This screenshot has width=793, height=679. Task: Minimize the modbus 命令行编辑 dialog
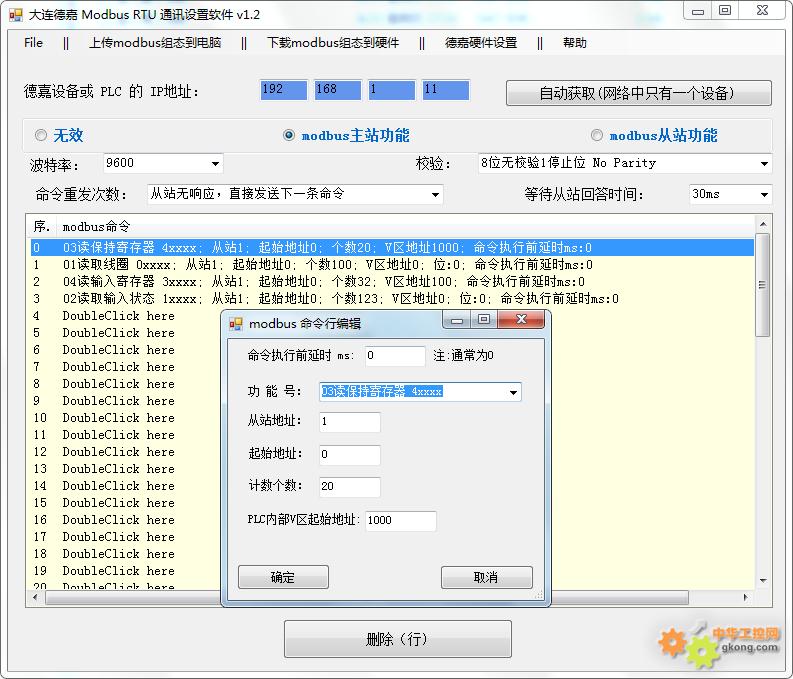(x=457, y=320)
